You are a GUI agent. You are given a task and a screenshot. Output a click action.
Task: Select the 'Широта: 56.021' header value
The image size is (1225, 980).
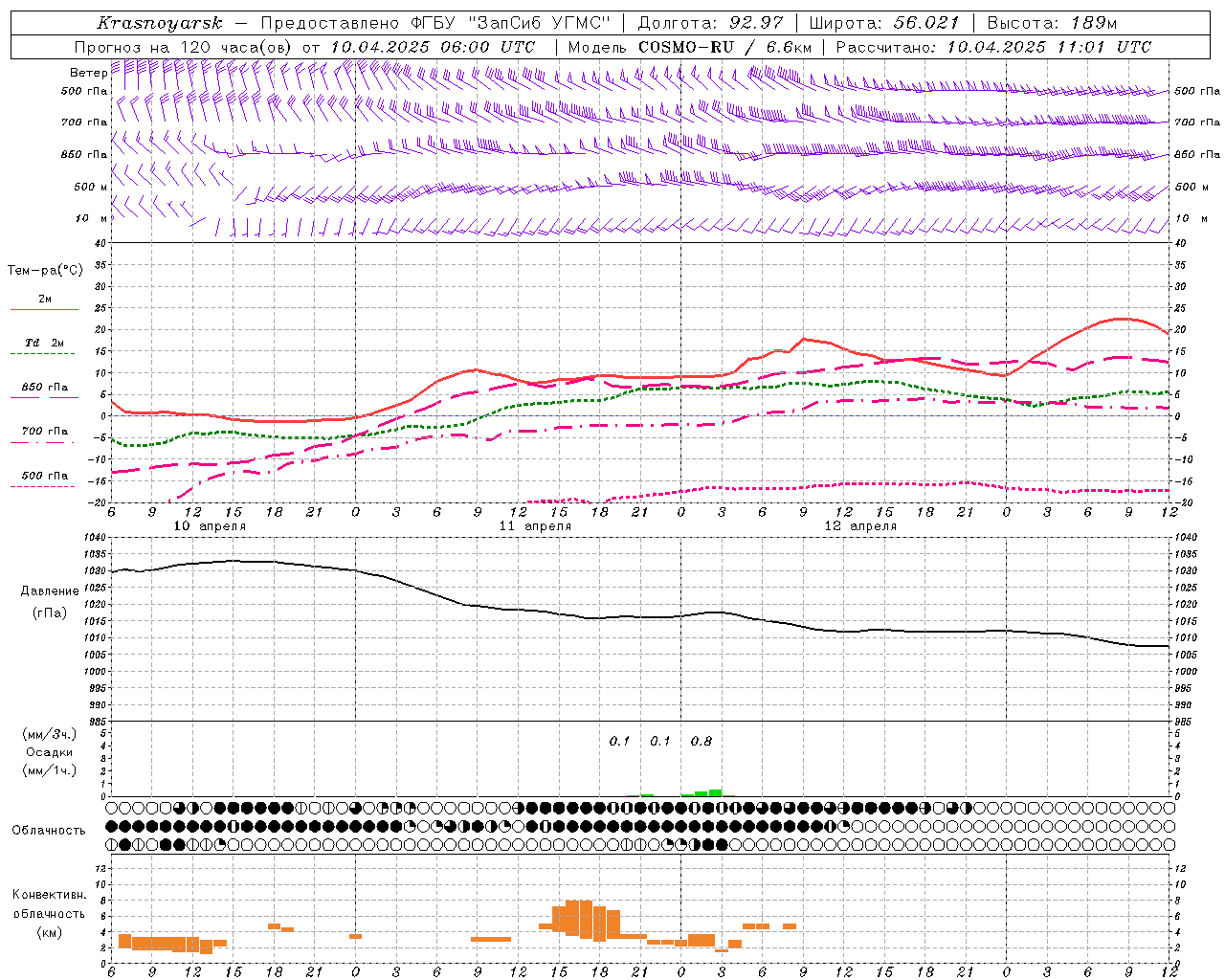(x=883, y=23)
